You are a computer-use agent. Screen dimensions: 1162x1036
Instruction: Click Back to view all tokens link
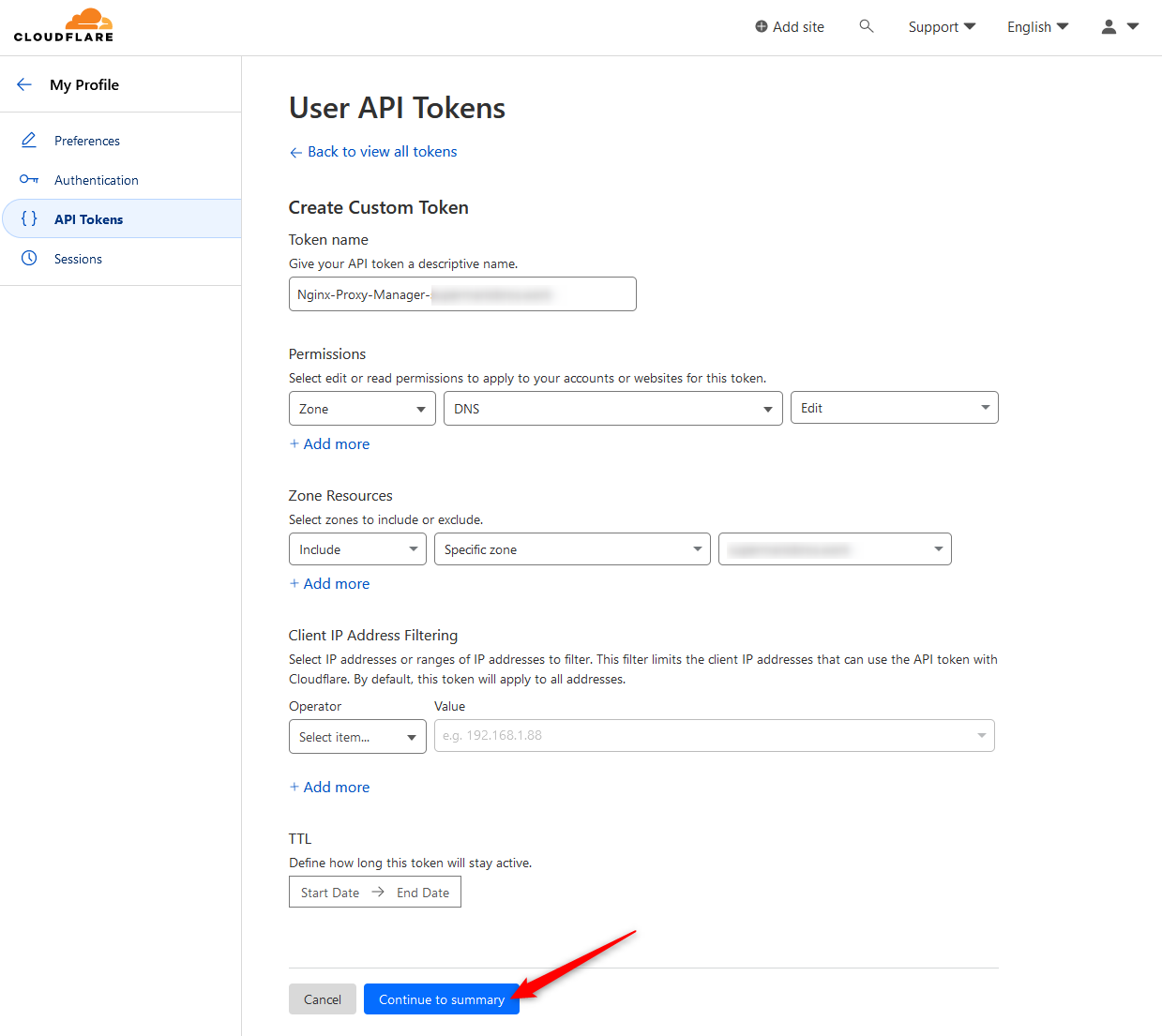tap(382, 152)
